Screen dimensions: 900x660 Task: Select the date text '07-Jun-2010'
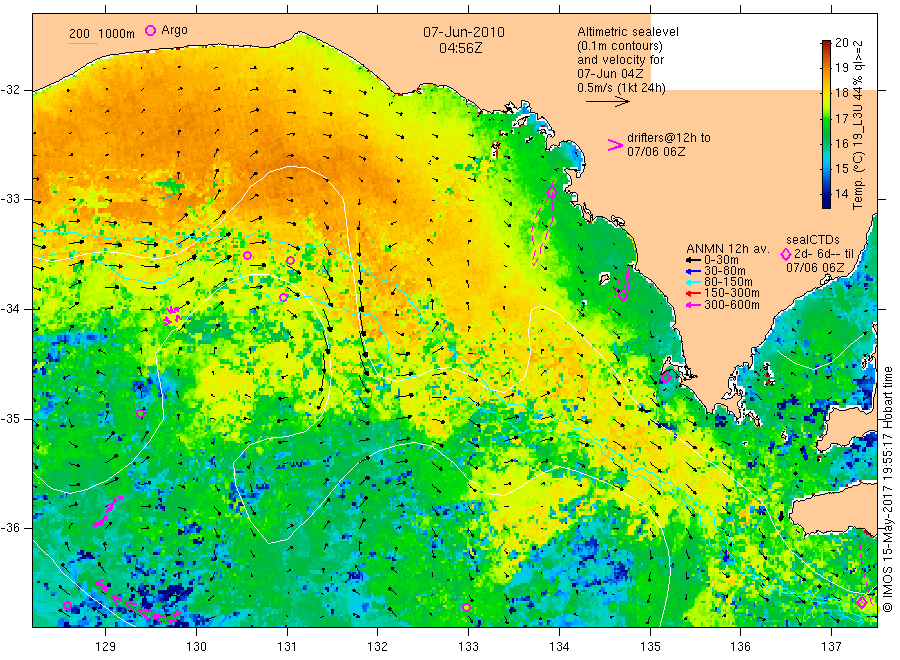click(464, 32)
